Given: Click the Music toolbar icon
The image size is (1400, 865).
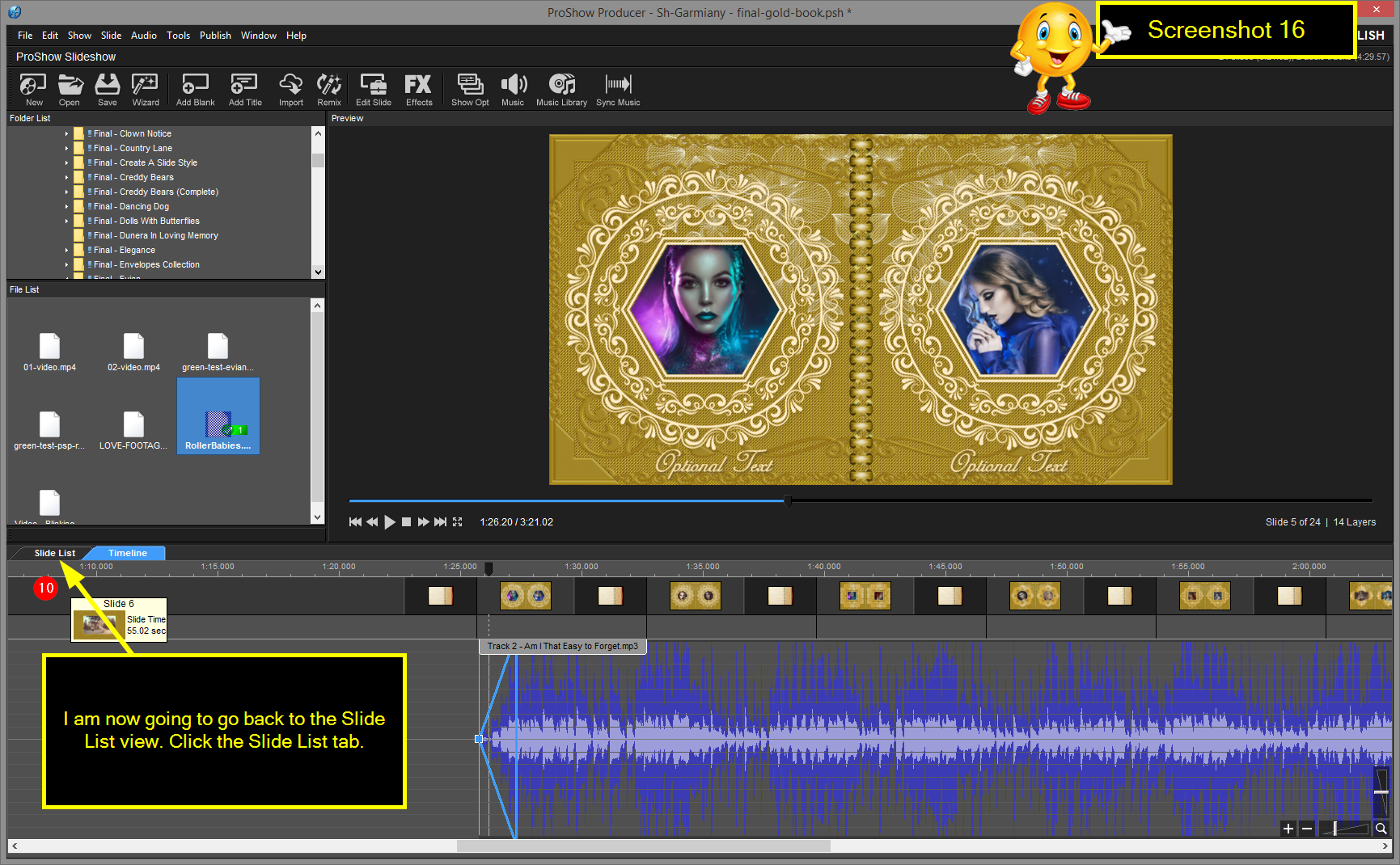Looking at the screenshot, I should (x=513, y=90).
